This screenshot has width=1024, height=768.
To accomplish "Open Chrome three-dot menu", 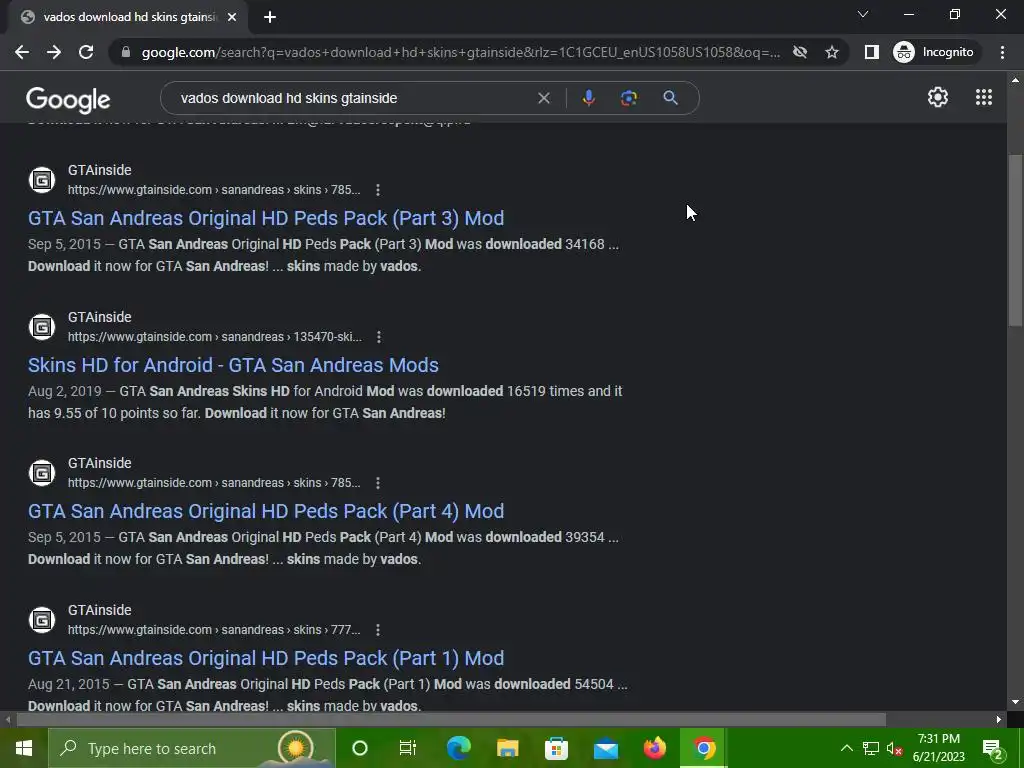I will point(1002,52).
